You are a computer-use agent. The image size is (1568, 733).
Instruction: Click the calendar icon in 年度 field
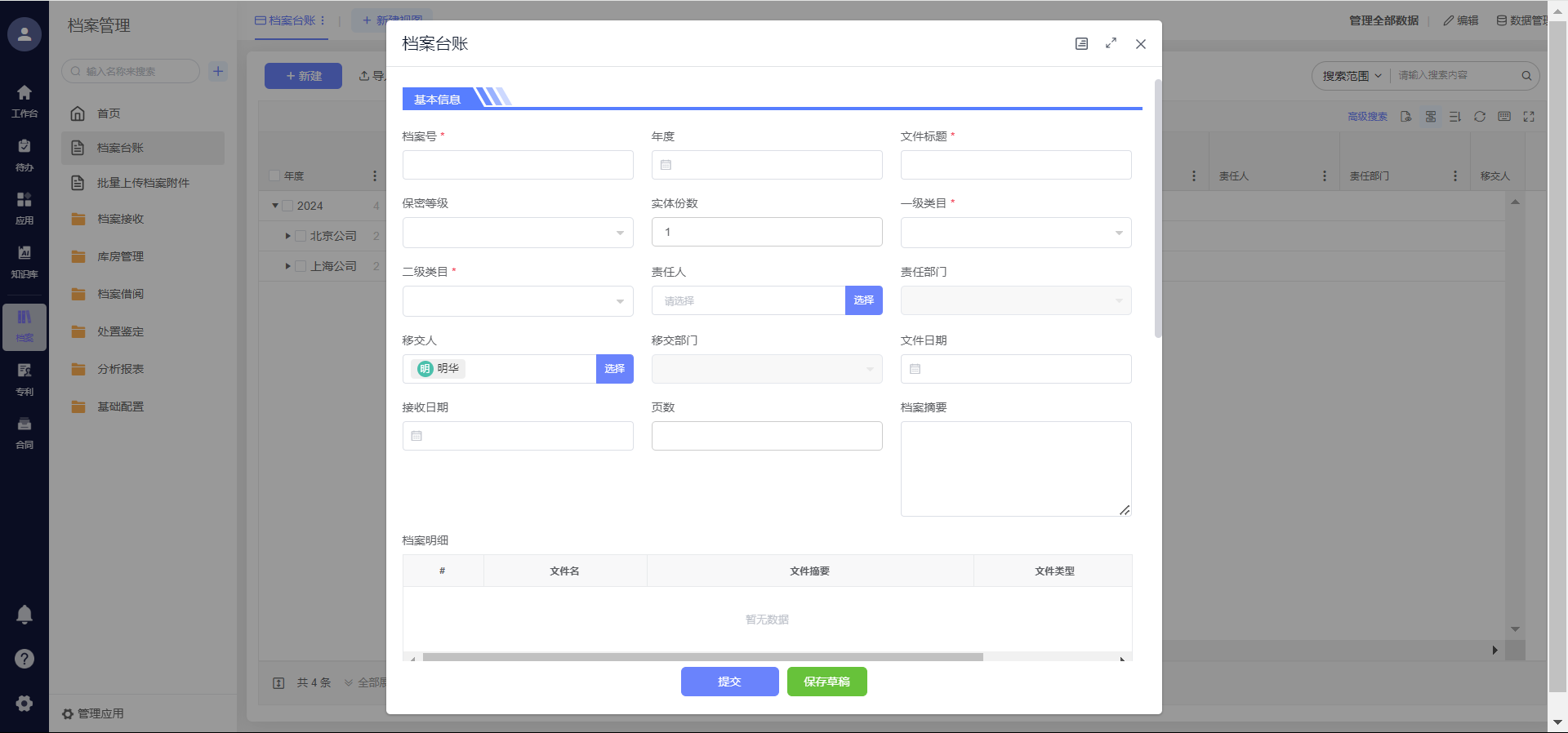[x=666, y=165]
